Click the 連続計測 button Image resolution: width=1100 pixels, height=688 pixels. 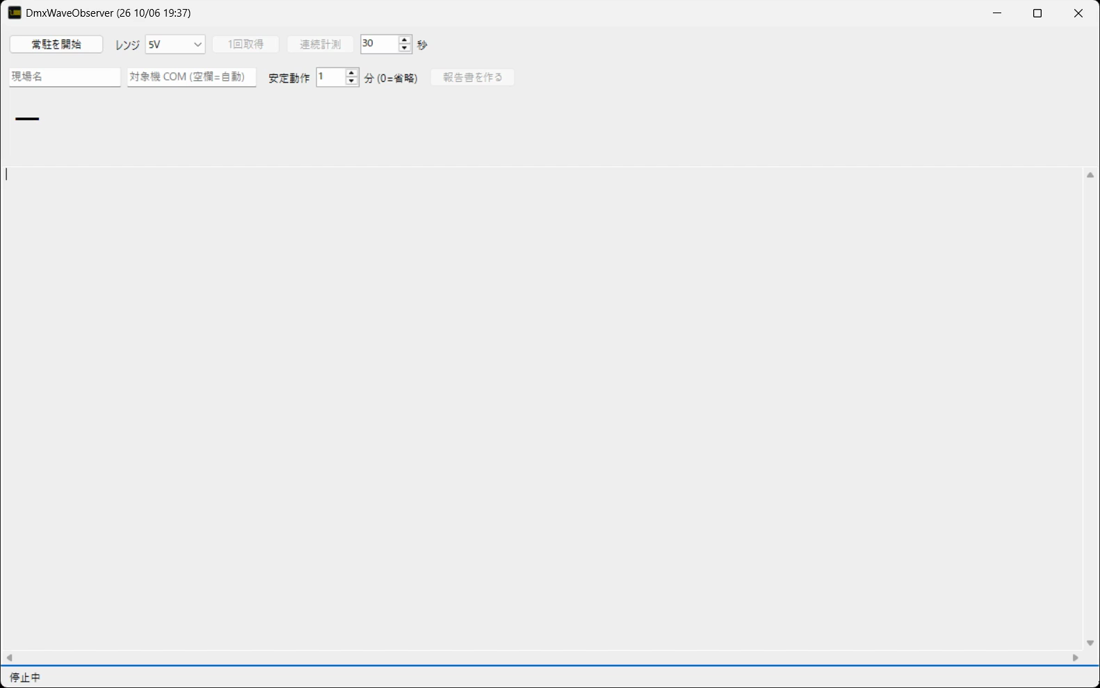[320, 44]
